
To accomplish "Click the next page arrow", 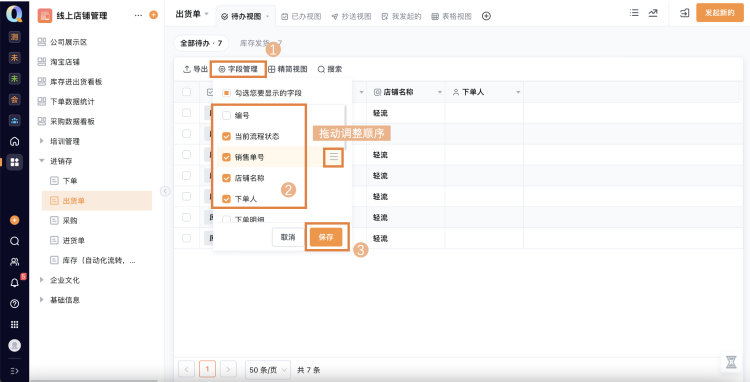I will pyautogui.click(x=228, y=370).
